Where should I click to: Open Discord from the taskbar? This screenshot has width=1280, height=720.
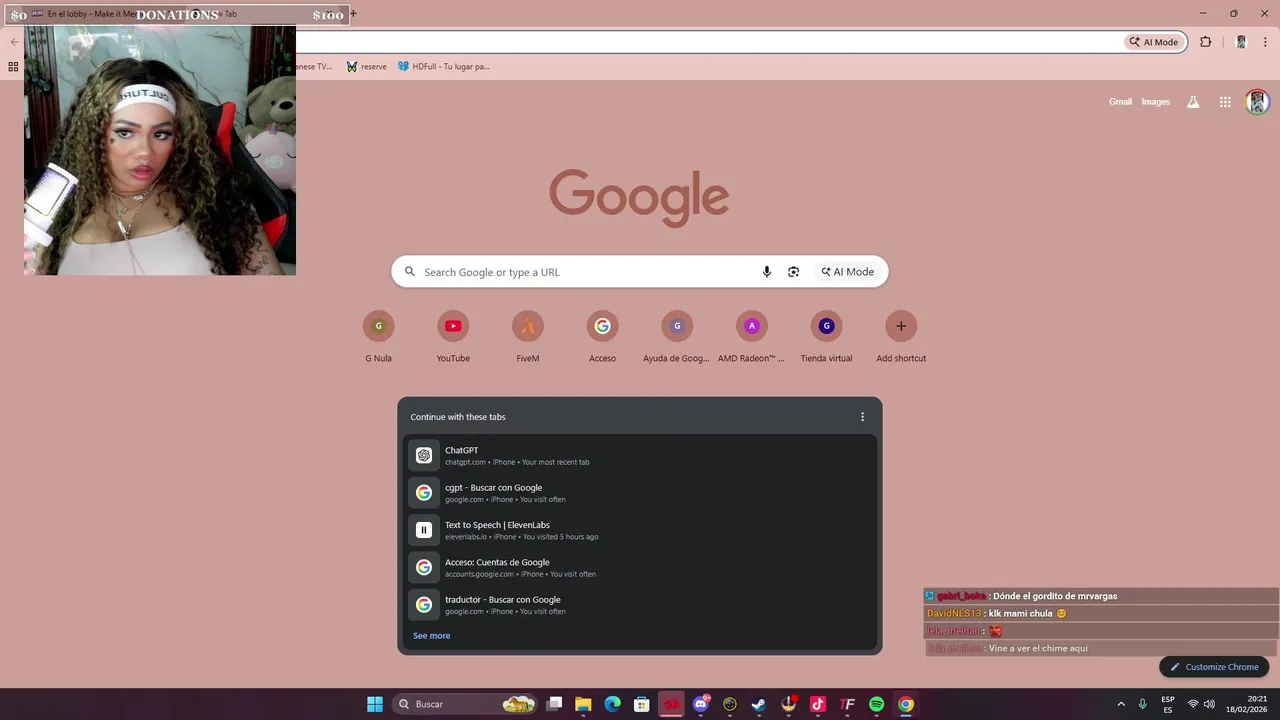point(701,704)
